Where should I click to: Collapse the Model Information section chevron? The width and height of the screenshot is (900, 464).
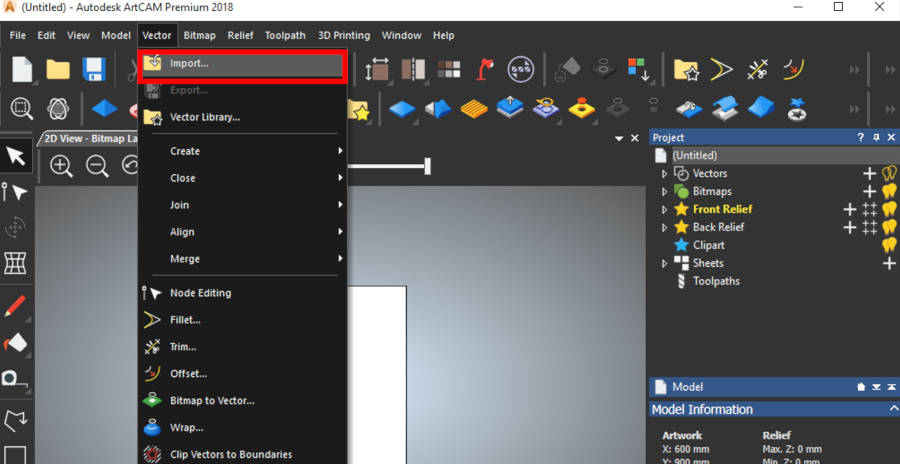point(893,408)
